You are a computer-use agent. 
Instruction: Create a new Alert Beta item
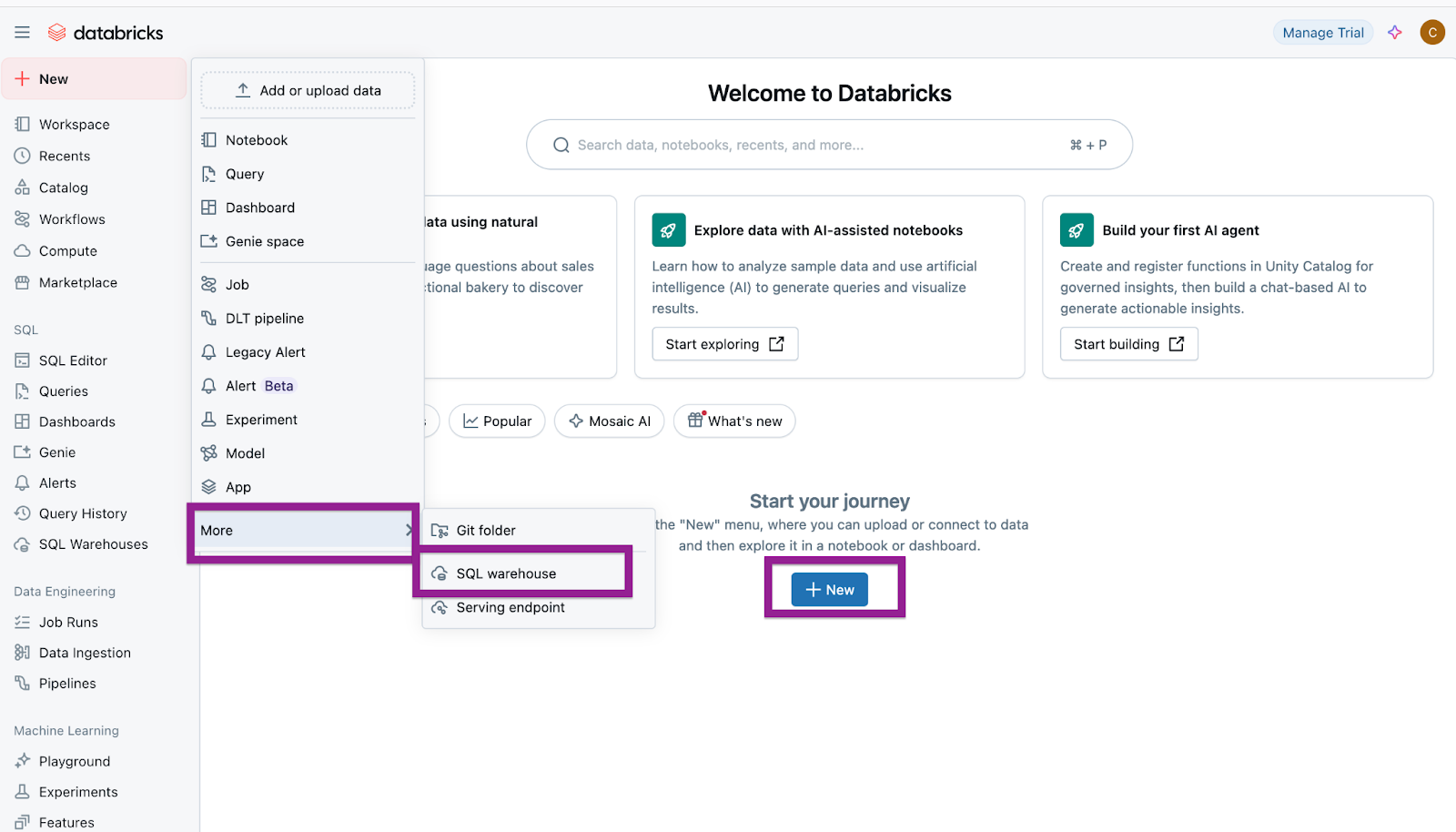[x=308, y=386]
